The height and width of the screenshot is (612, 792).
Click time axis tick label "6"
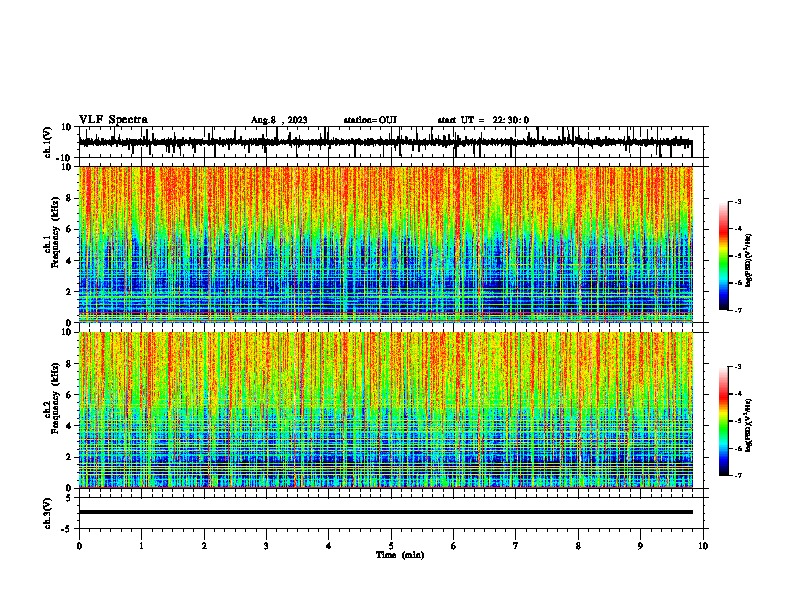pos(454,546)
